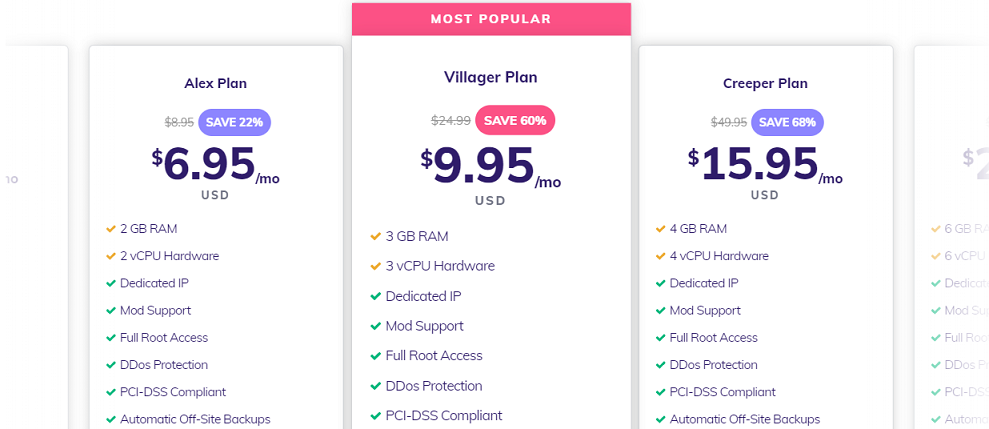Click the checkmark next to Villager Plan's Full Root Access

coord(376,356)
